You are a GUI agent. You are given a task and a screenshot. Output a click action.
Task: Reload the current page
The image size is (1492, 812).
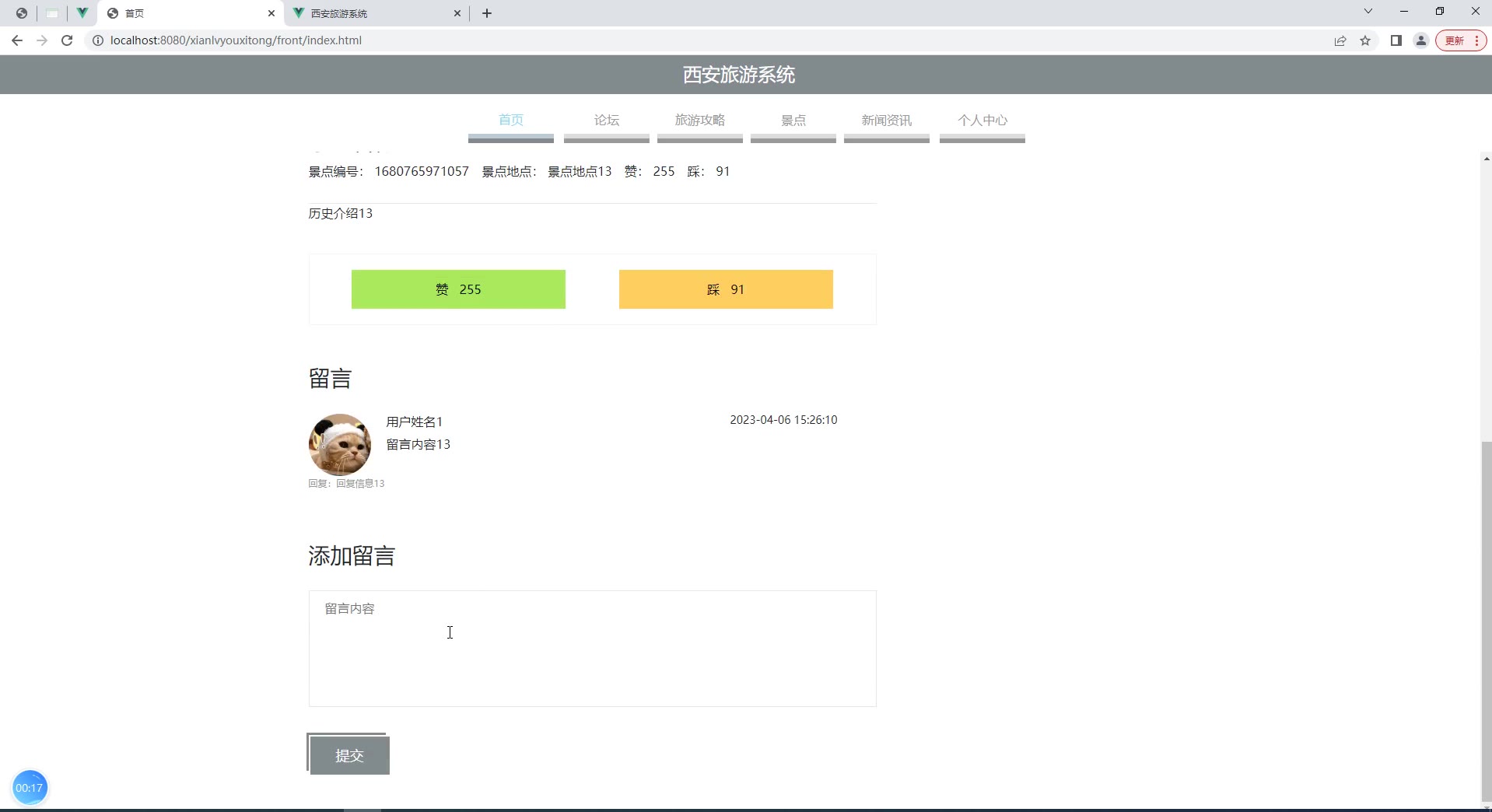click(x=67, y=40)
